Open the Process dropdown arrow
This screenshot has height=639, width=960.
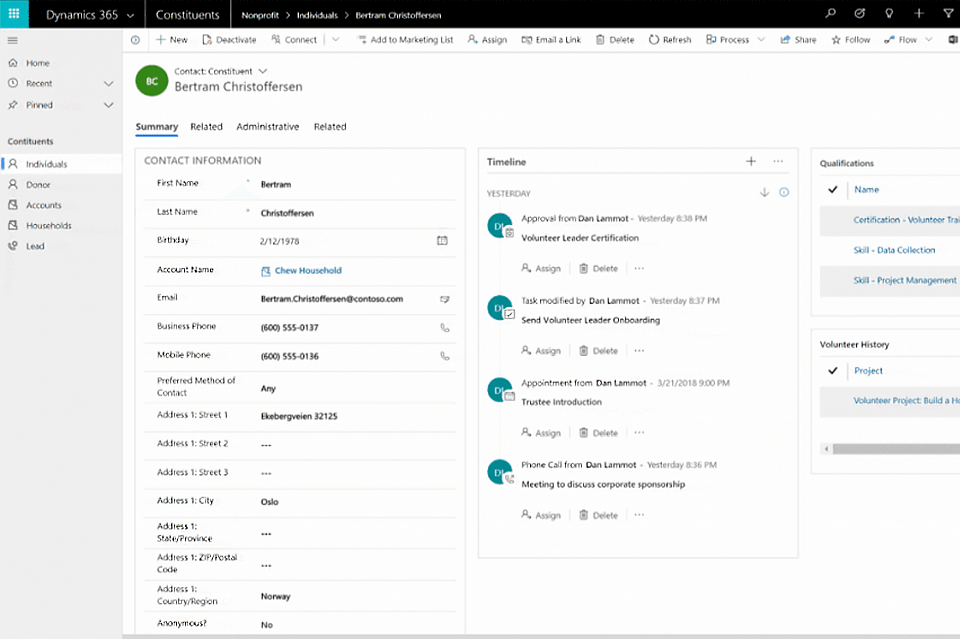[761, 40]
